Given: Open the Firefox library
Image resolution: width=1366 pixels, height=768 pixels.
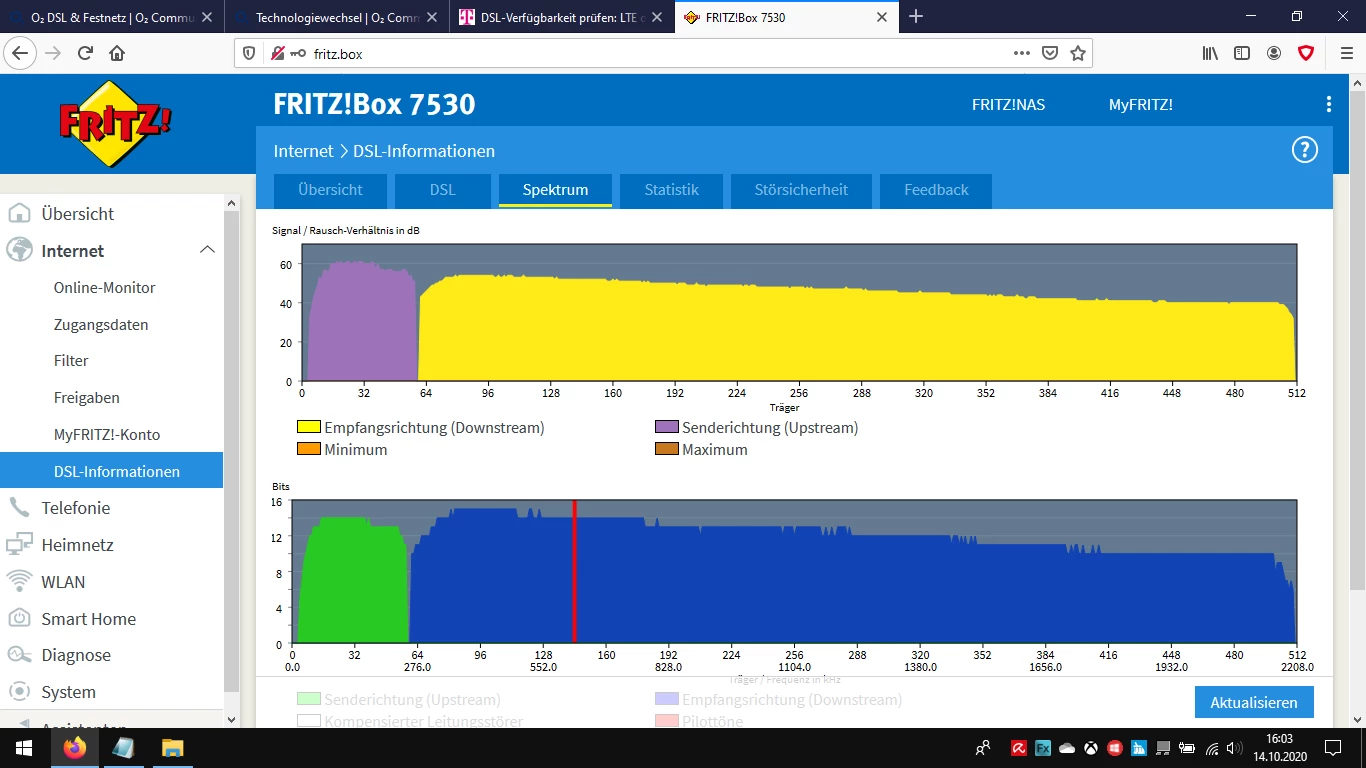Looking at the screenshot, I should (1210, 54).
